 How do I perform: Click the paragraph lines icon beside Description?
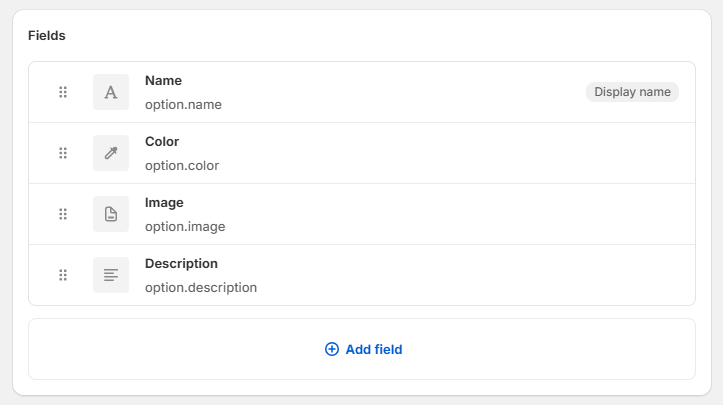point(111,275)
